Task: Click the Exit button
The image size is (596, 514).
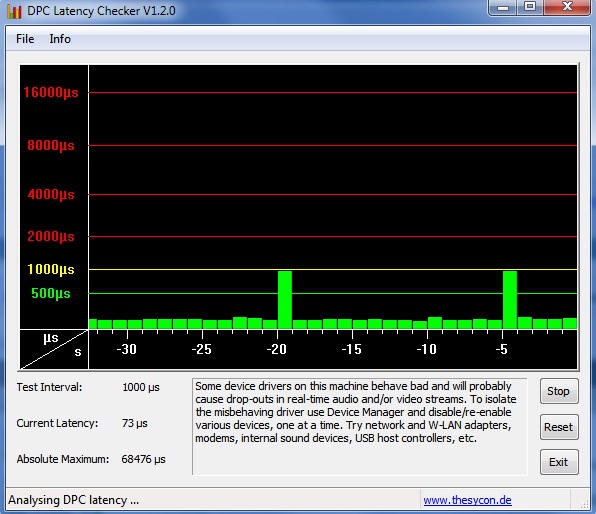Action: pos(559,462)
